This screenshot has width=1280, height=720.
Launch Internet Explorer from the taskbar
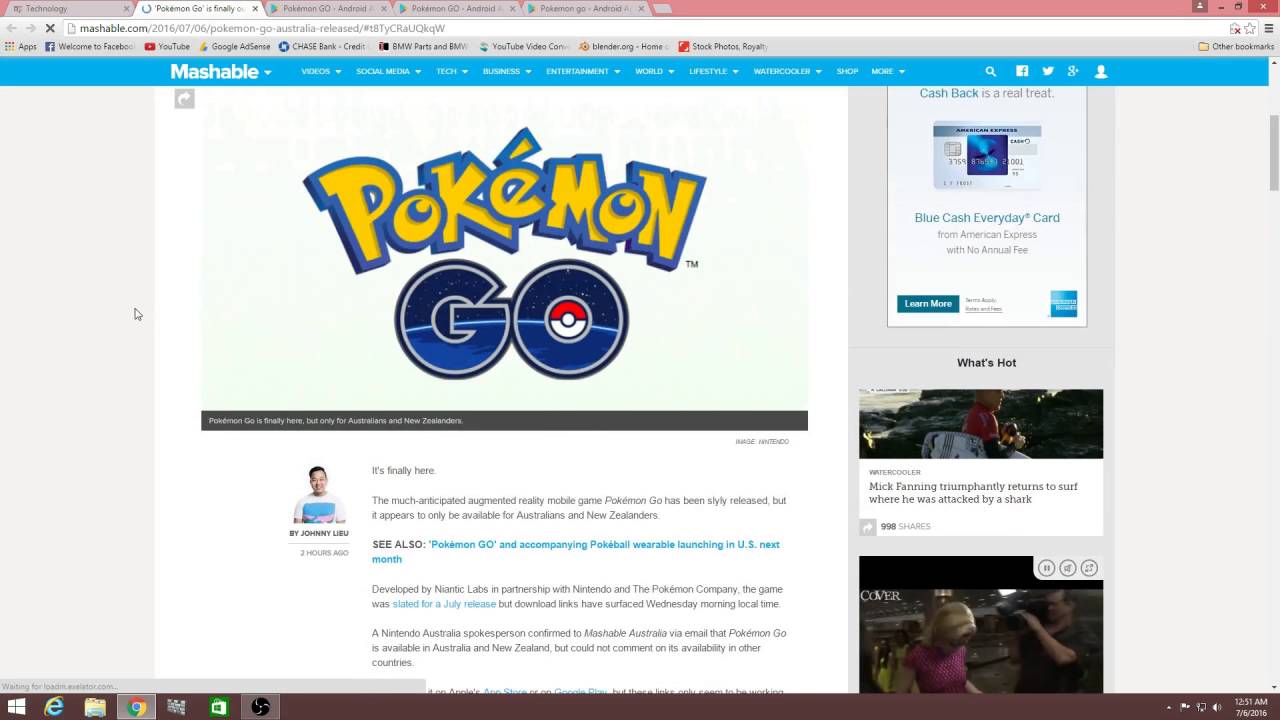point(54,707)
